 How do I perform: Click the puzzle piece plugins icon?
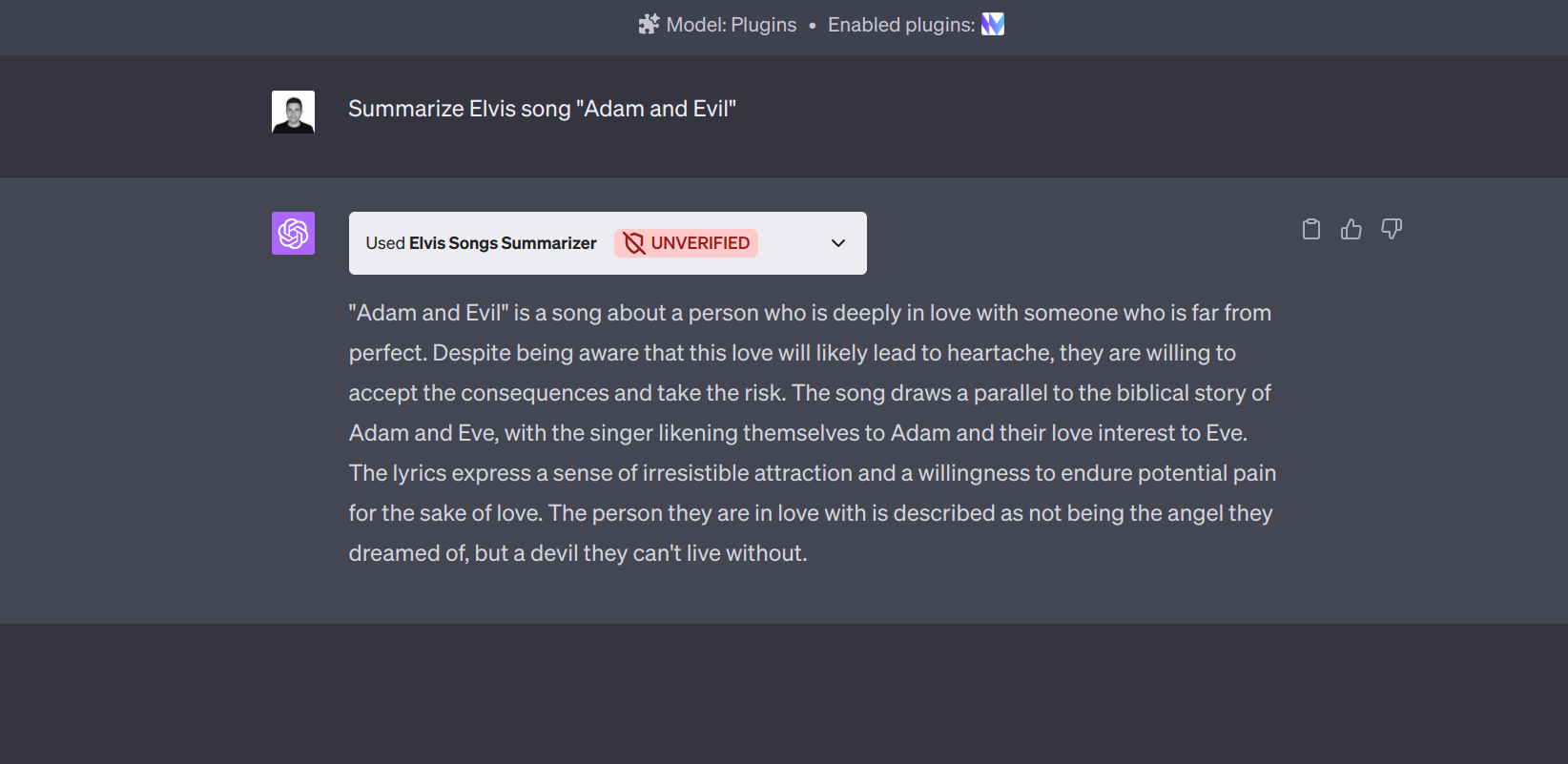pyautogui.click(x=648, y=24)
